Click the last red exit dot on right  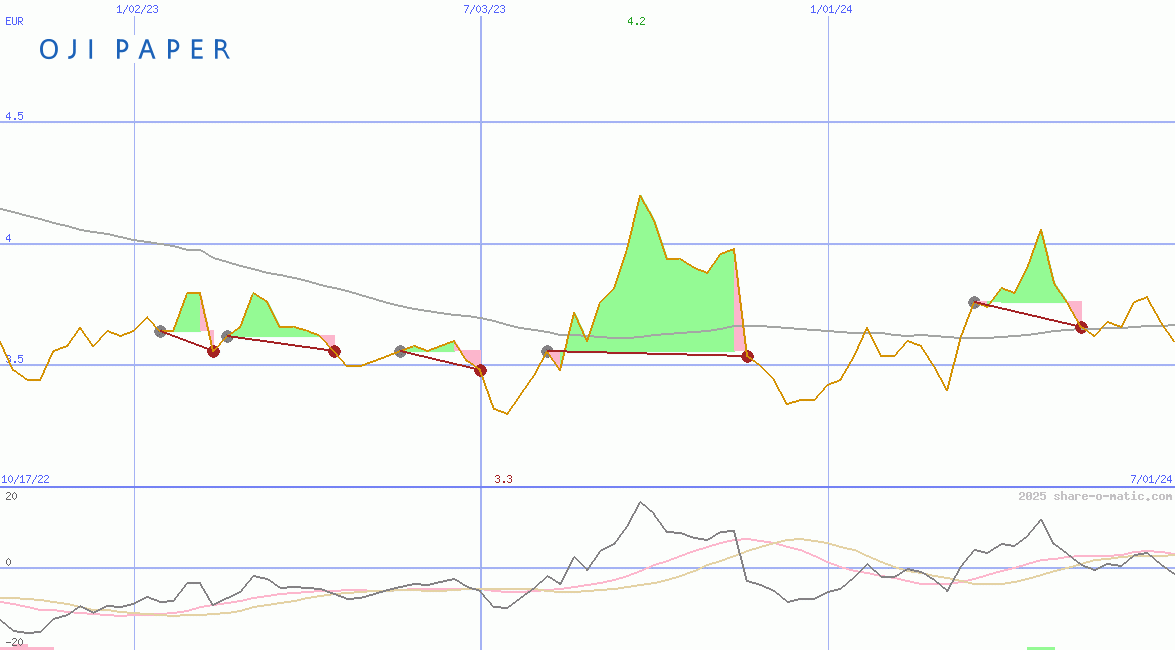1081,327
